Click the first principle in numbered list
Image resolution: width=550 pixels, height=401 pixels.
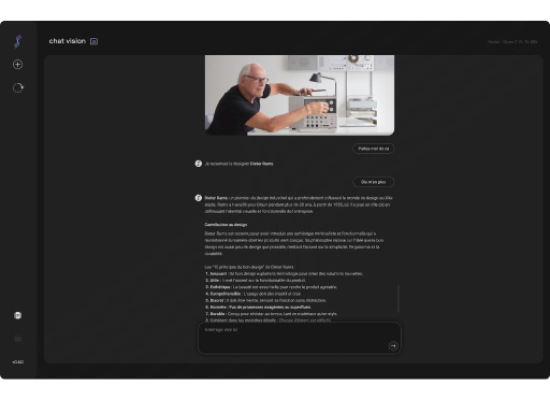coord(284,274)
